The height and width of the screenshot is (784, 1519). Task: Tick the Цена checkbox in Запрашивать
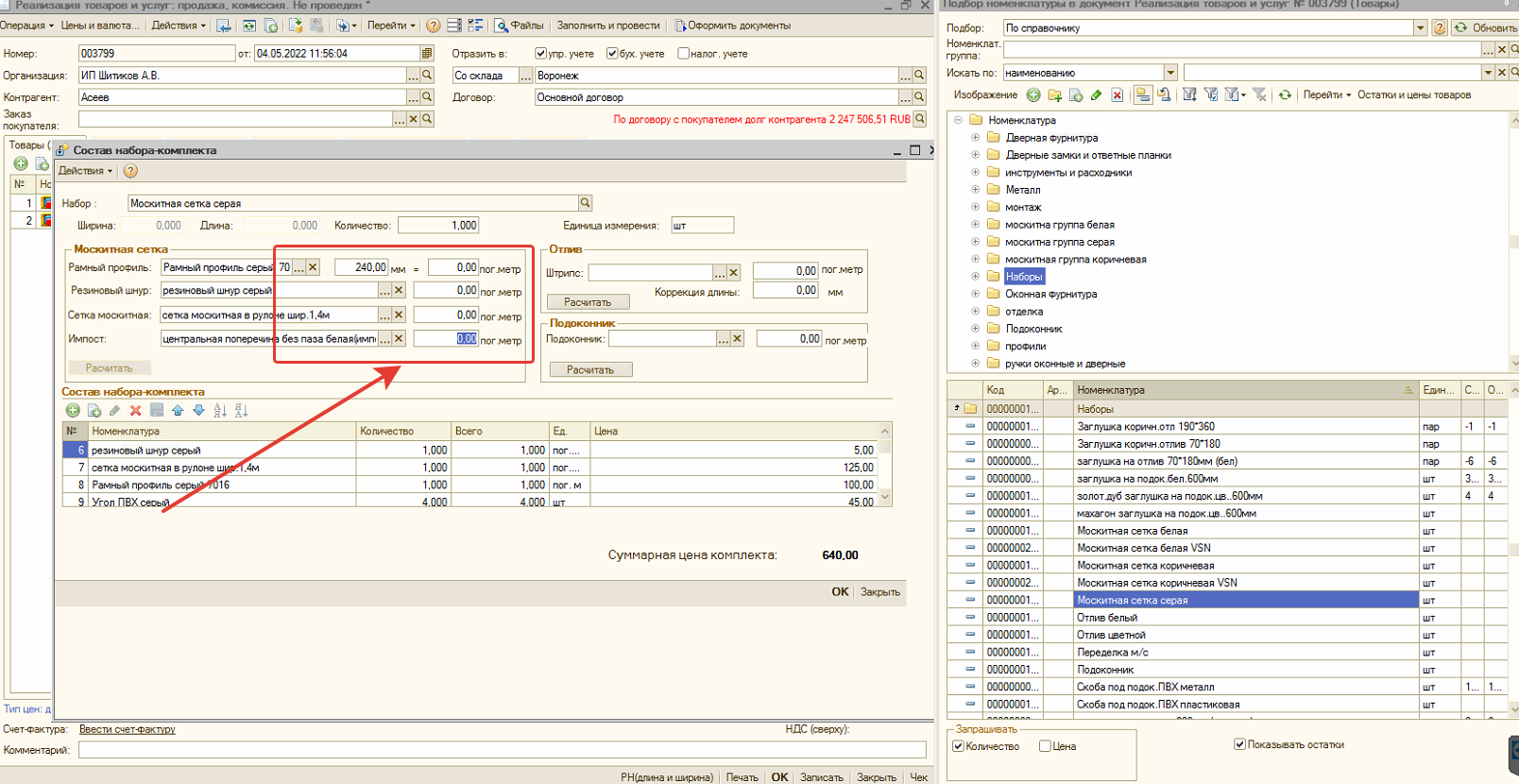[x=1045, y=746]
